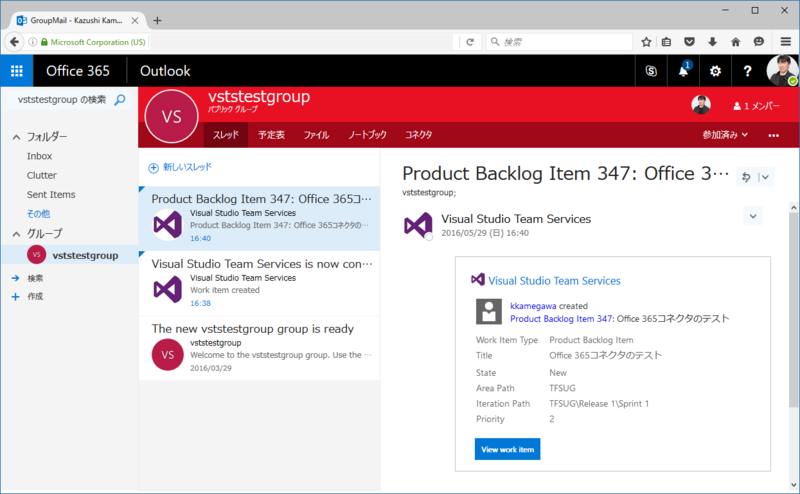Image resolution: width=800 pixels, height=494 pixels.
Task: Click the scrollbar down arrow
Action: coord(793,485)
